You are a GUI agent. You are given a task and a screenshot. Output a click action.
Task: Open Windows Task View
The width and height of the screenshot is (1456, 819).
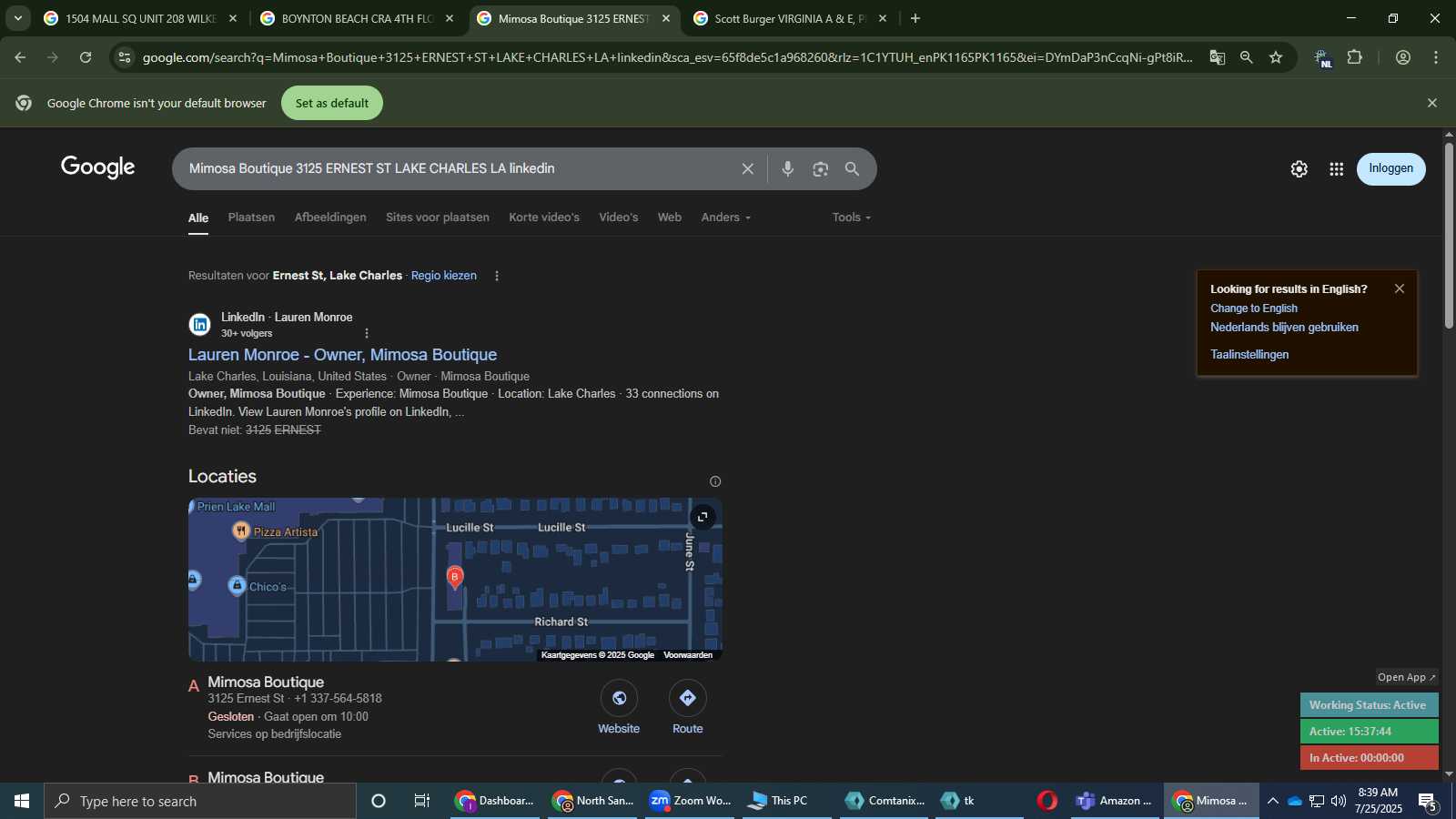(422, 801)
